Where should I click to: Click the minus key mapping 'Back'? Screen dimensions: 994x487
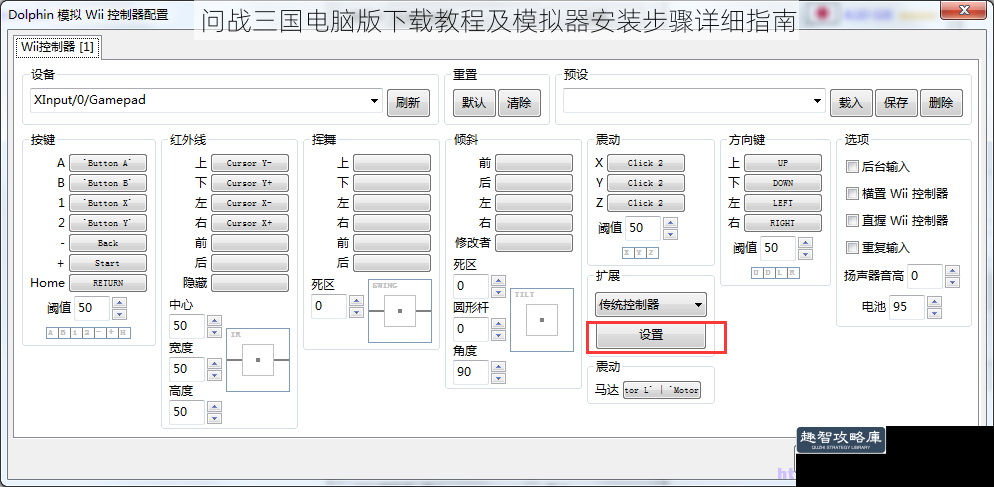(x=108, y=243)
